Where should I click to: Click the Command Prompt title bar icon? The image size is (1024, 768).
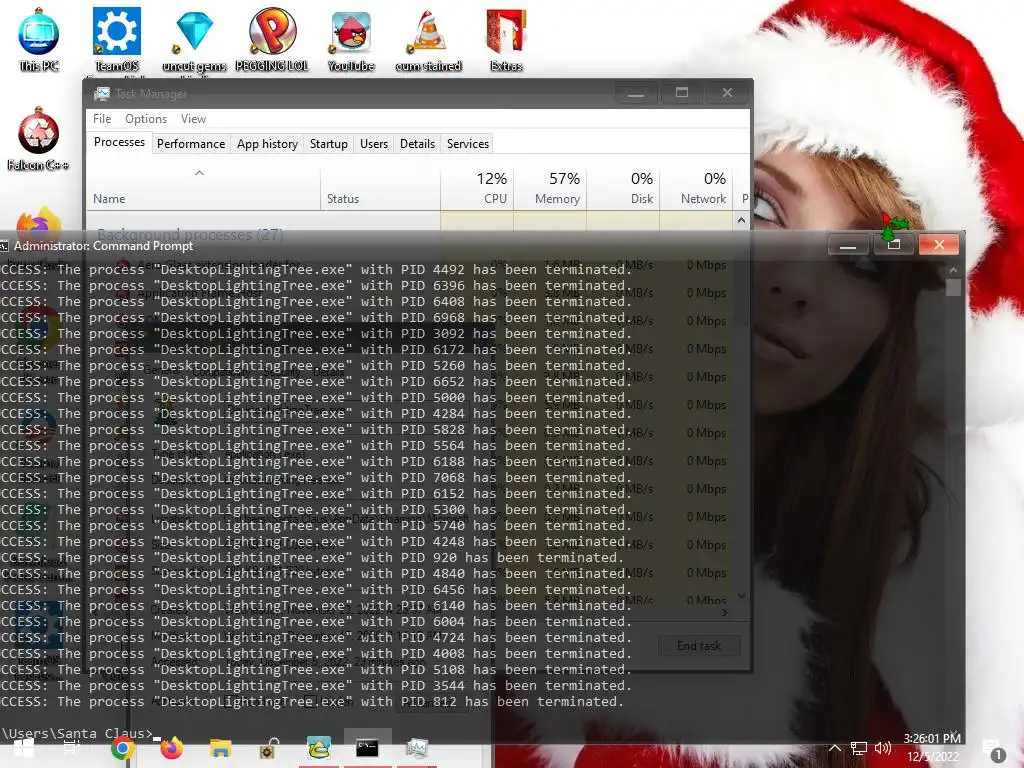4,246
